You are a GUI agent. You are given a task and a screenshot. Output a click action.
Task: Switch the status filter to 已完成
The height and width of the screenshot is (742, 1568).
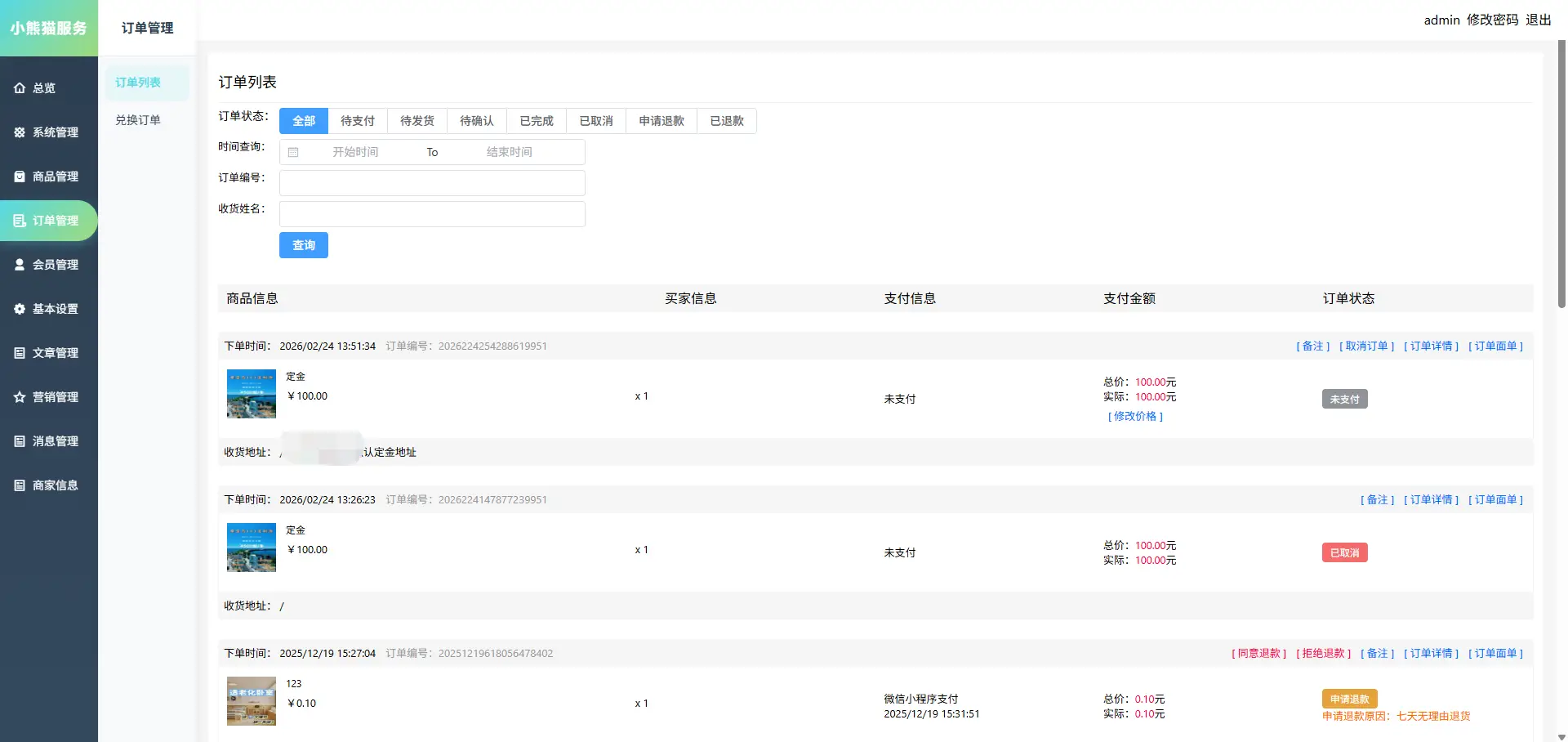(537, 121)
